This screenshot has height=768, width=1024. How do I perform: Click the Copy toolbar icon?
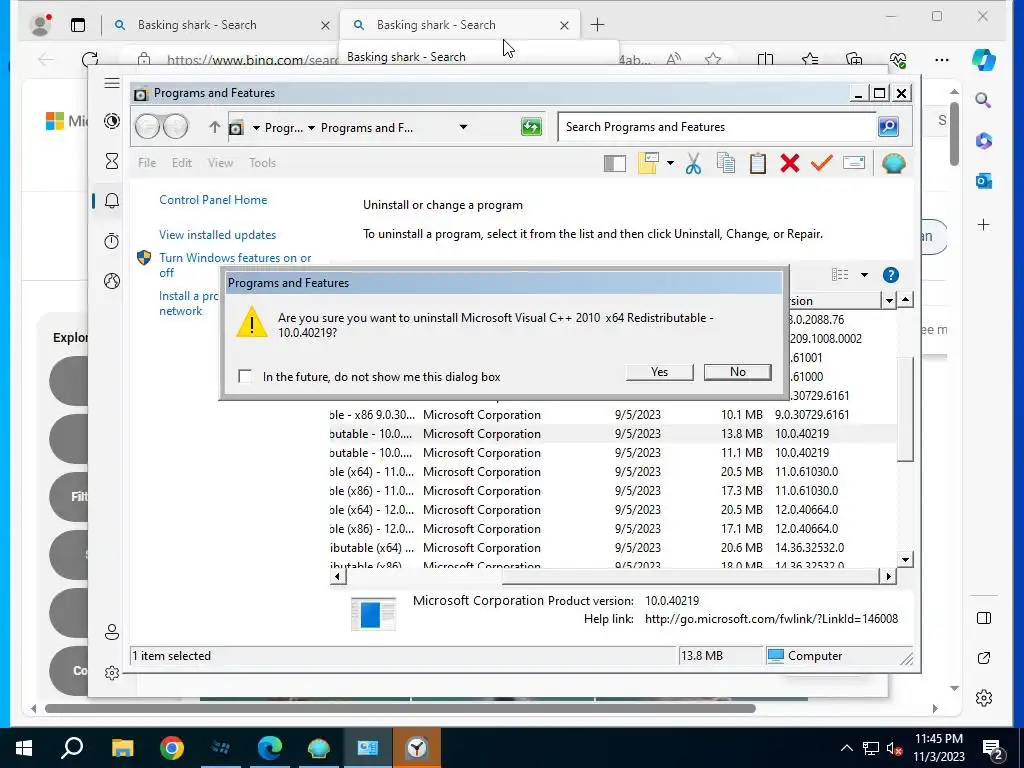pyautogui.click(x=726, y=163)
